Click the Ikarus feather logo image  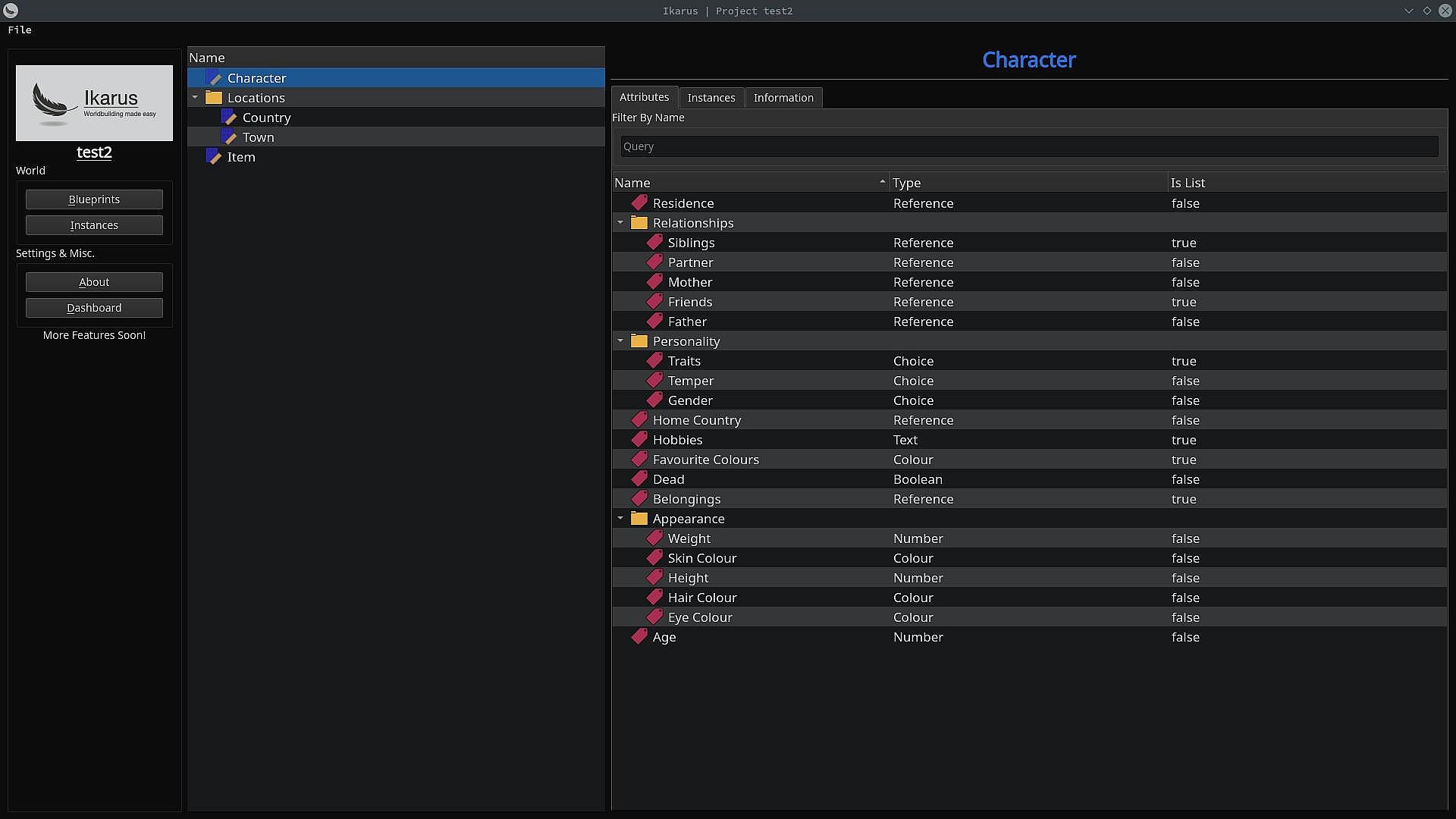click(94, 103)
